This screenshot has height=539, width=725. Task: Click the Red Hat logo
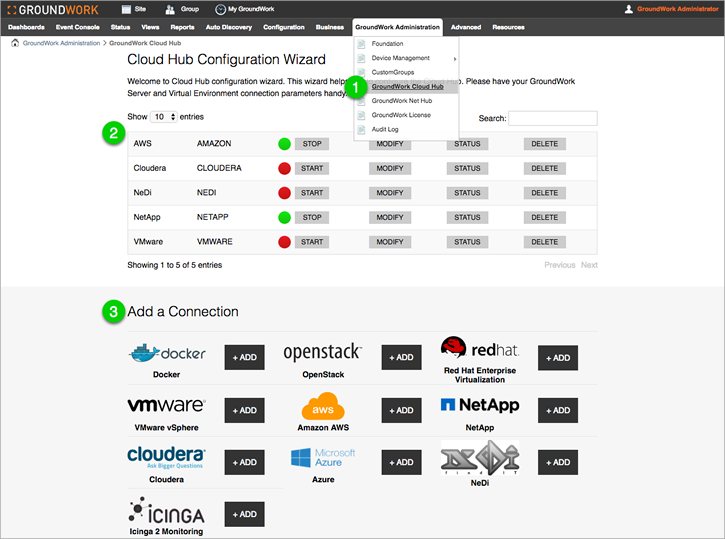[x=479, y=348]
